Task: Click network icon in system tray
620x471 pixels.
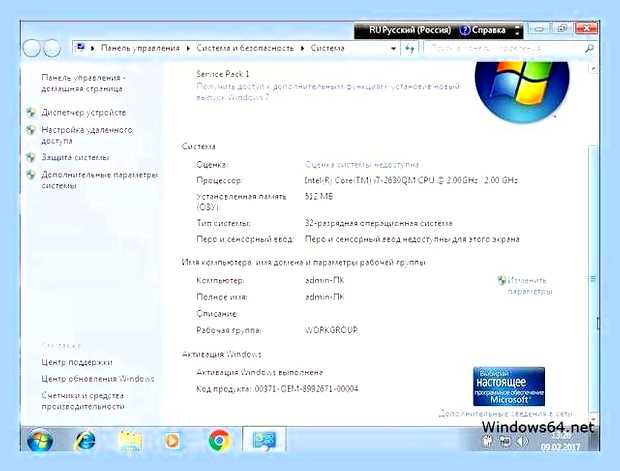Action: [505, 441]
